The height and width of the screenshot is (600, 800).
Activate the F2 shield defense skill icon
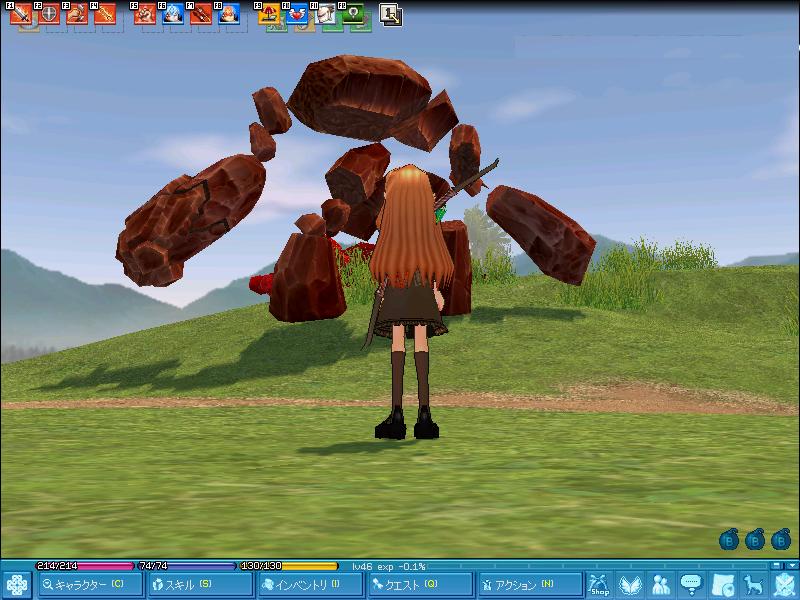click(49, 14)
